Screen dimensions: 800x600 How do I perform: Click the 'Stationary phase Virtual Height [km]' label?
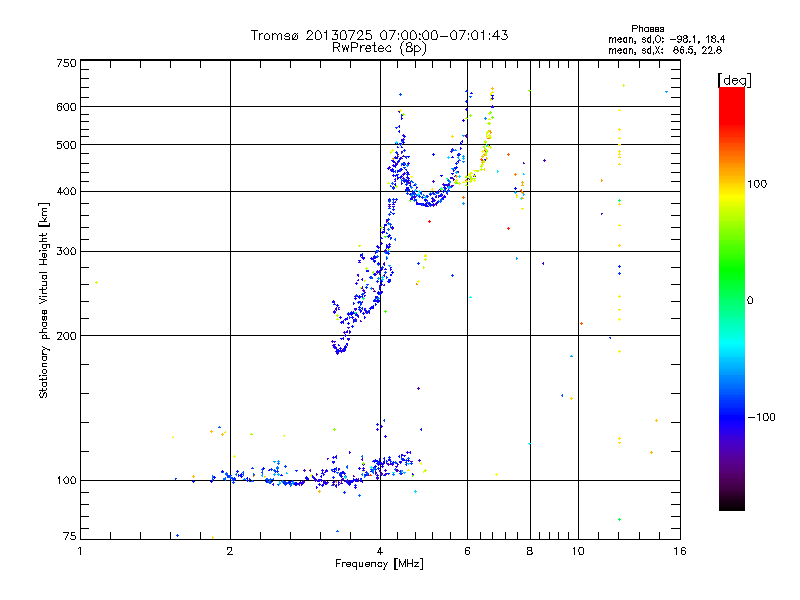click(x=44, y=300)
